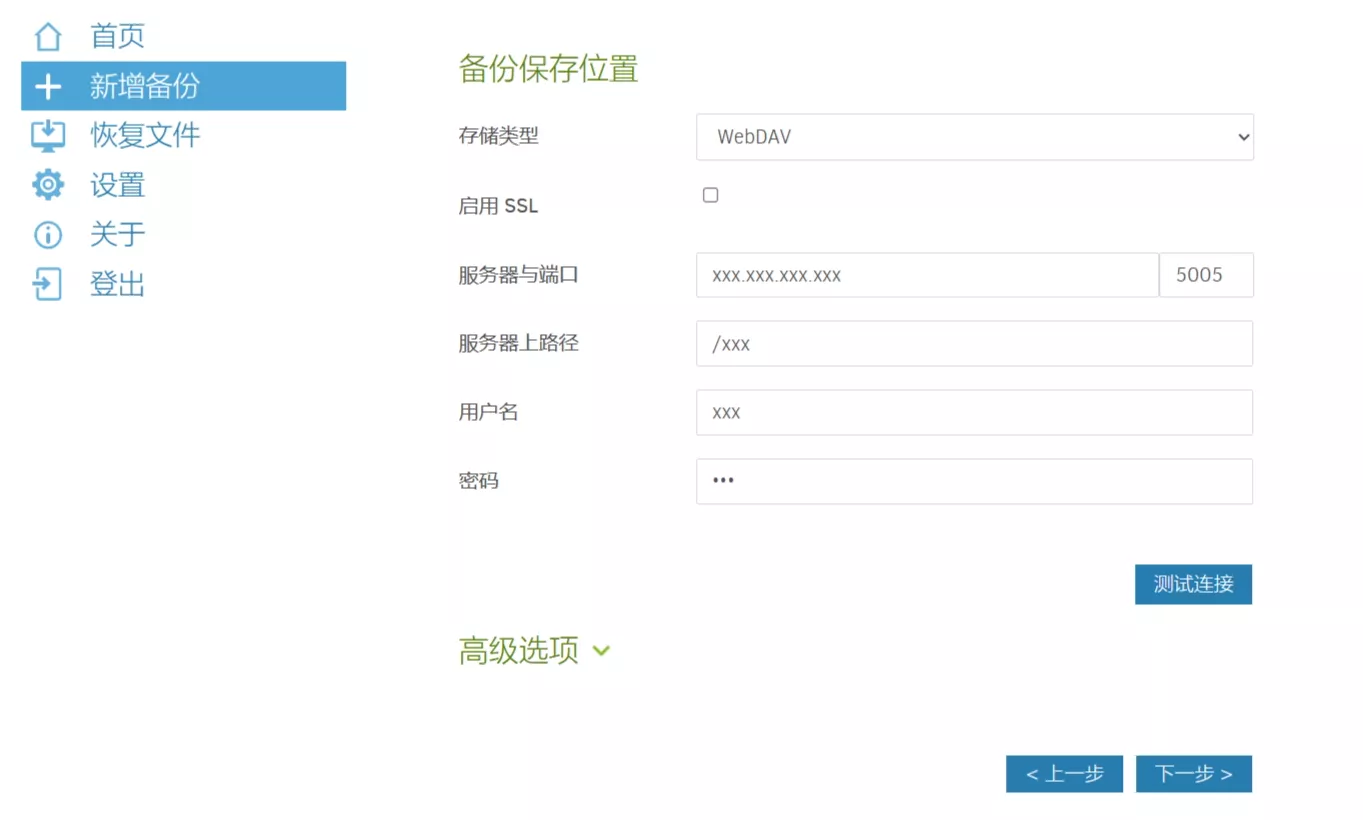Go to 设置 in the sidebar
1363x820 pixels.
[x=117, y=185]
